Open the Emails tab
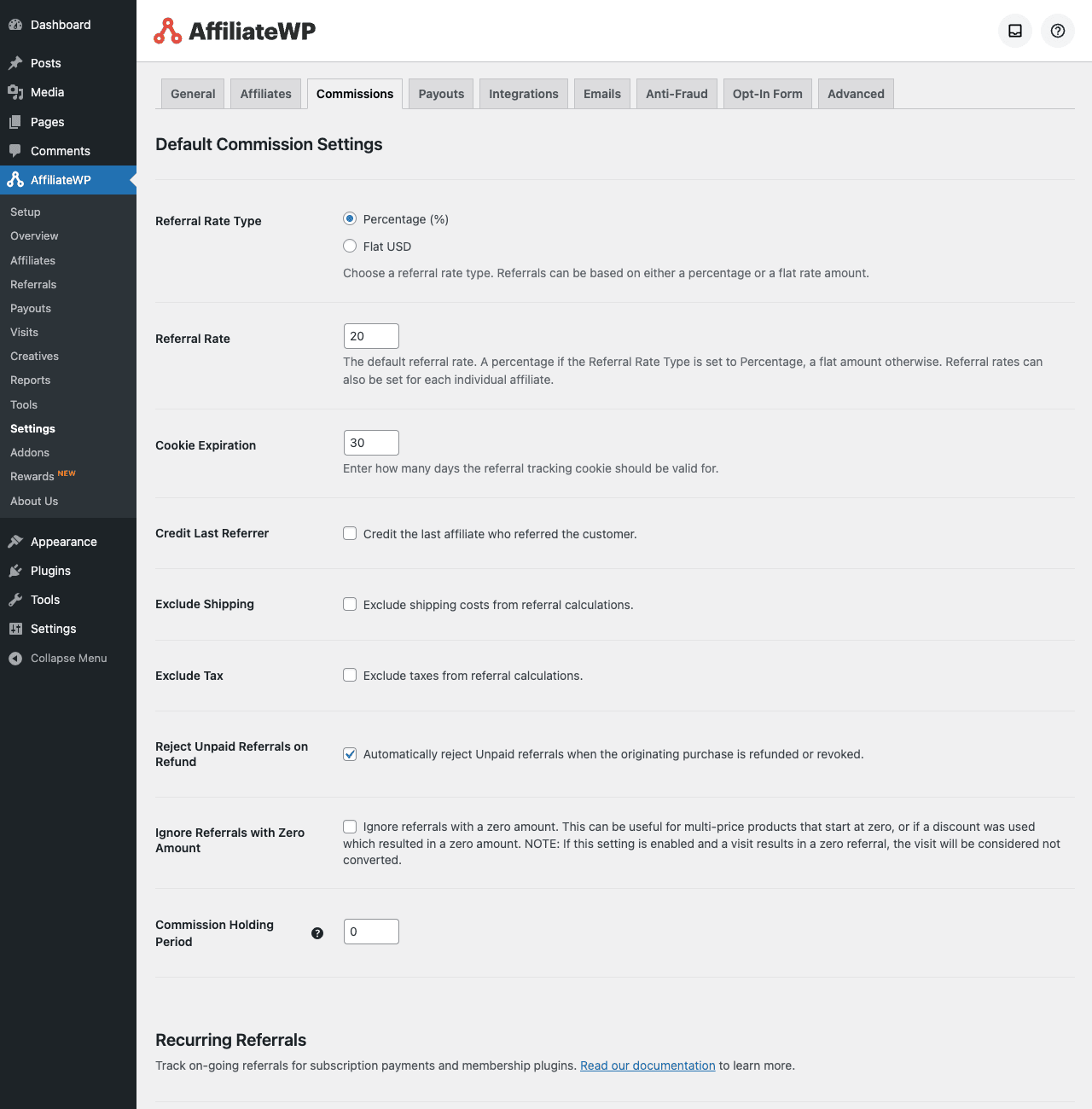Image resolution: width=1092 pixels, height=1109 pixels. coord(602,94)
